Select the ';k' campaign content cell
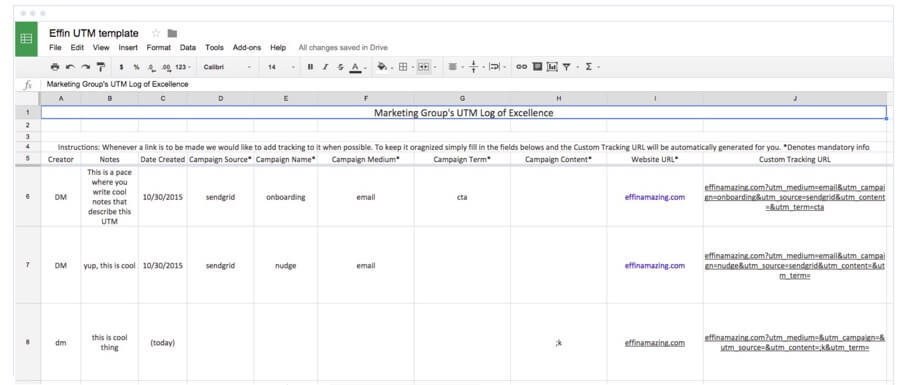This screenshot has width=901, height=385. click(559, 342)
